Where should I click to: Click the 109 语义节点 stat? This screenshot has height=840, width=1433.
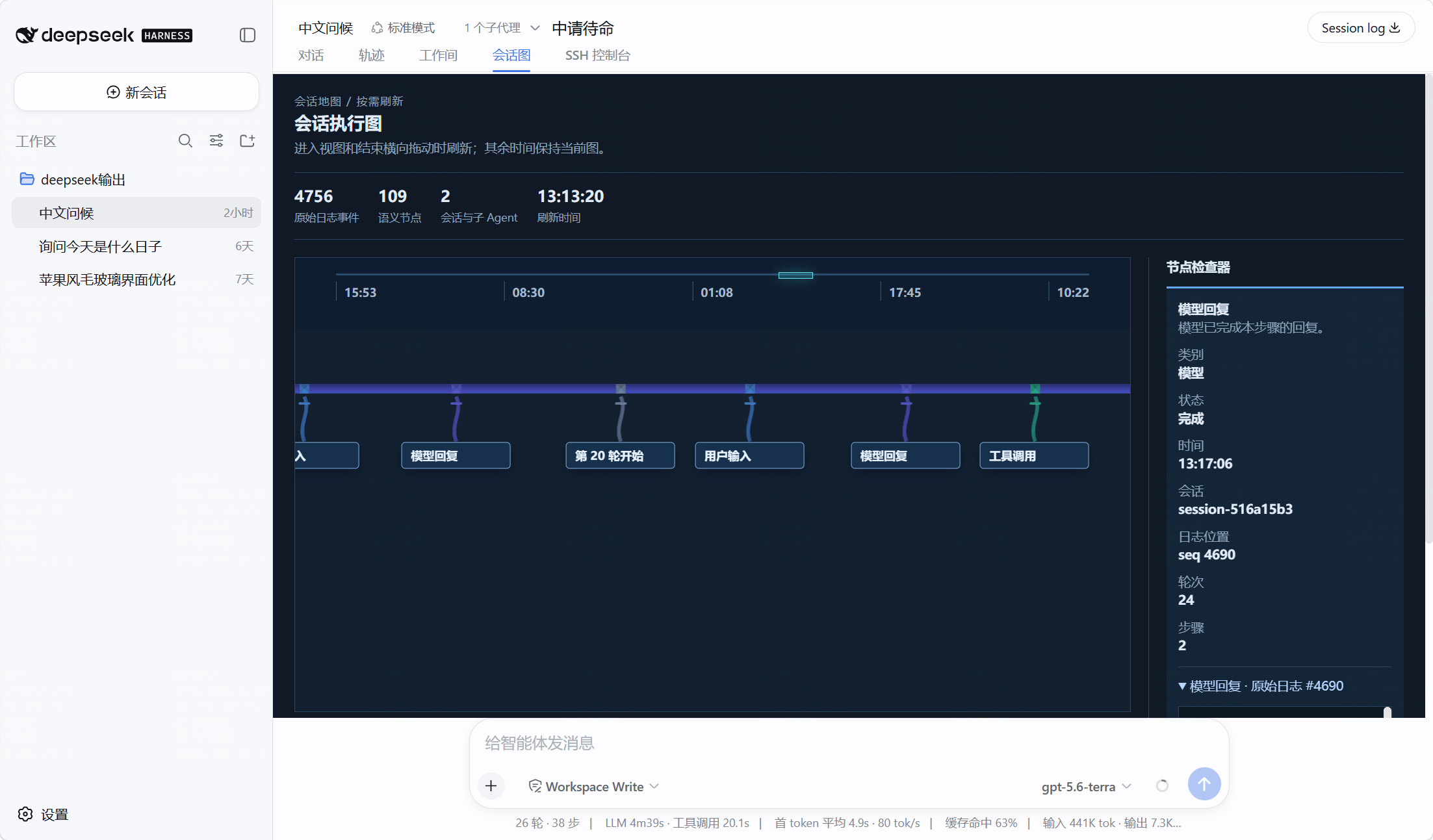(399, 206)
